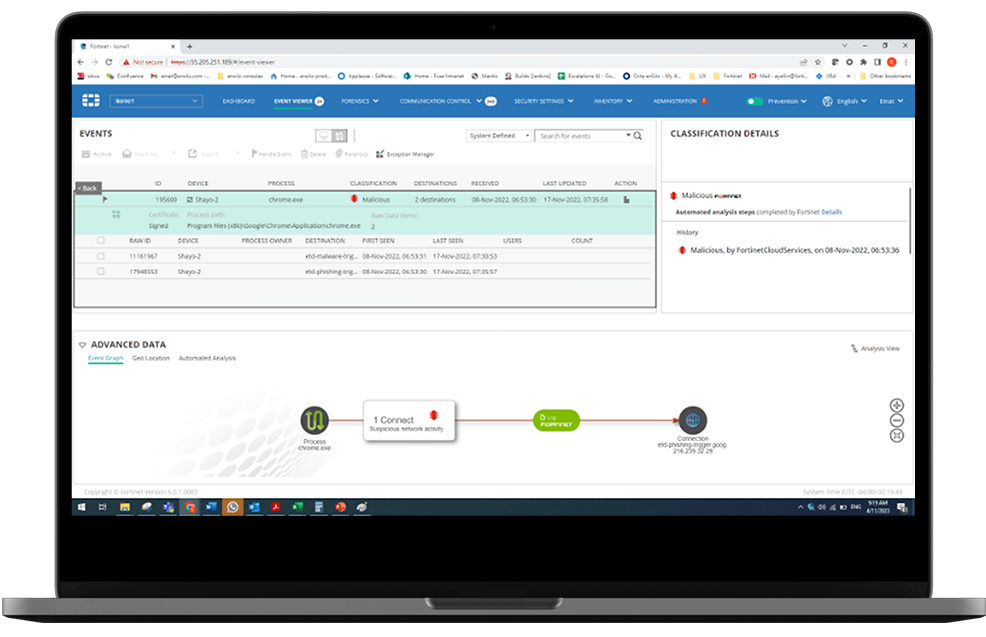The height and width of the screenshot is (637, 986).
Task: Check the box for raw ID 17948553
Action: 101,272
